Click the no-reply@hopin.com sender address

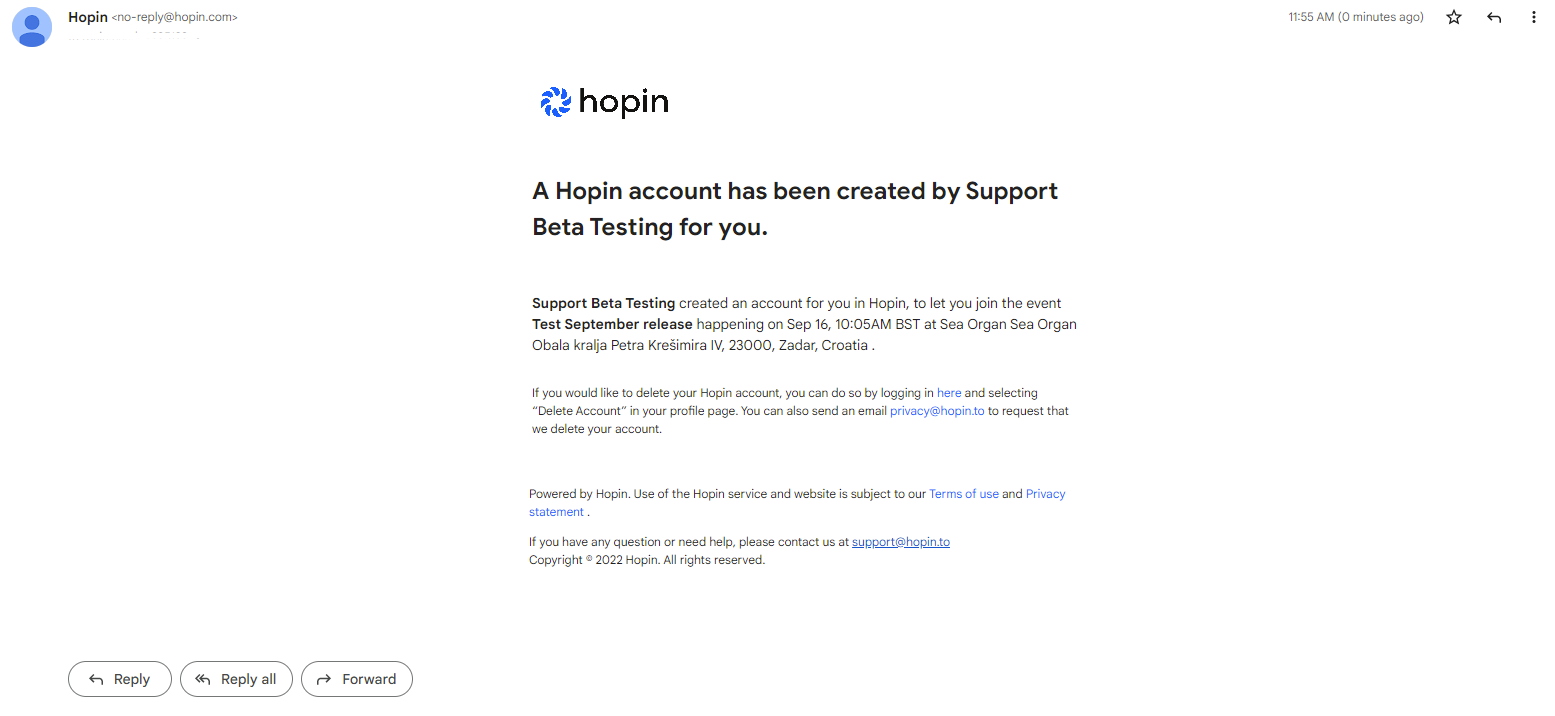coord(175,17)
